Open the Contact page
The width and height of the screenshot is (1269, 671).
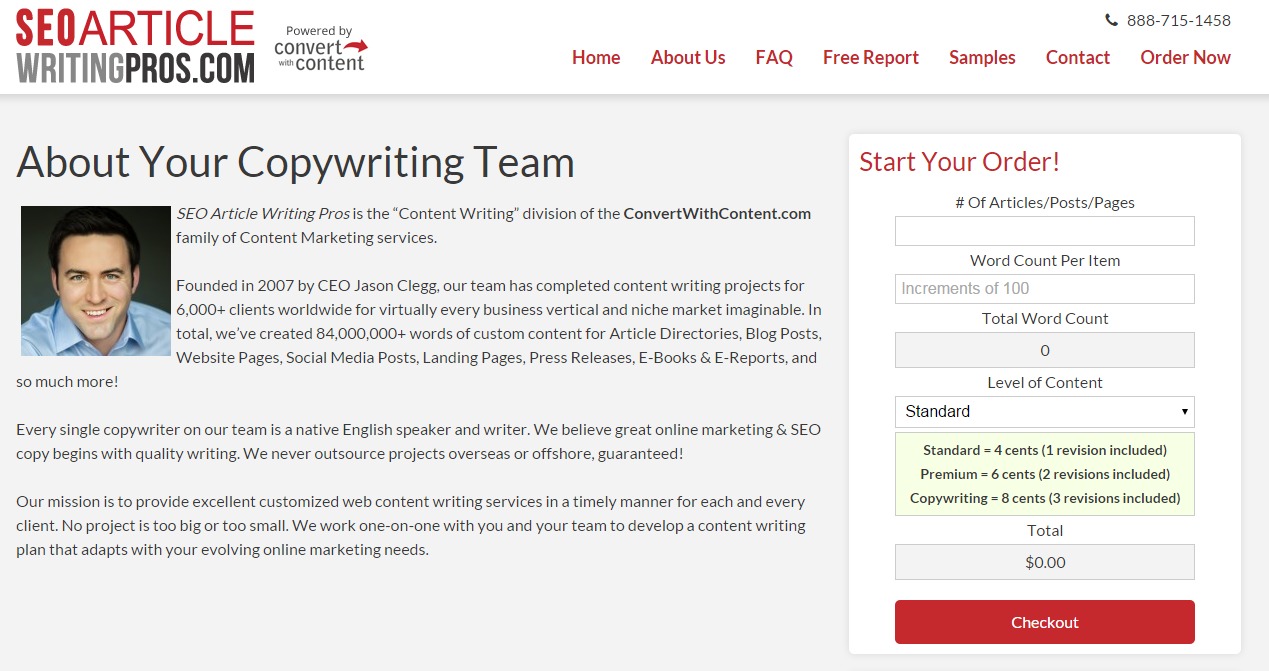click(1078, 58)
